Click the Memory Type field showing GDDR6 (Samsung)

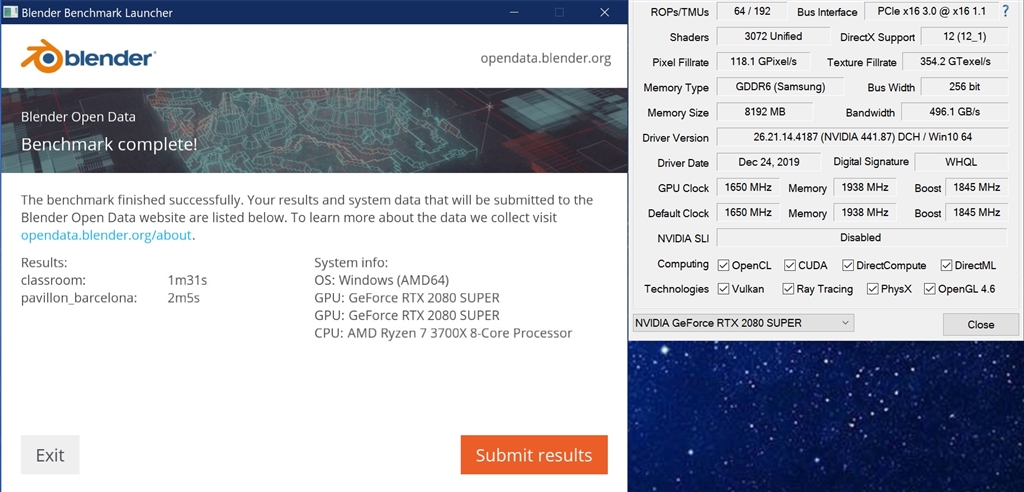[780, 86]
